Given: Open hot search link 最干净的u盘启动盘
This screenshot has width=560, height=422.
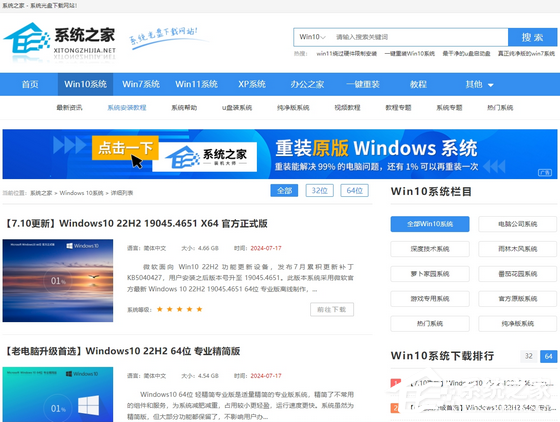Looking at the screenshot, I should 466,54.
